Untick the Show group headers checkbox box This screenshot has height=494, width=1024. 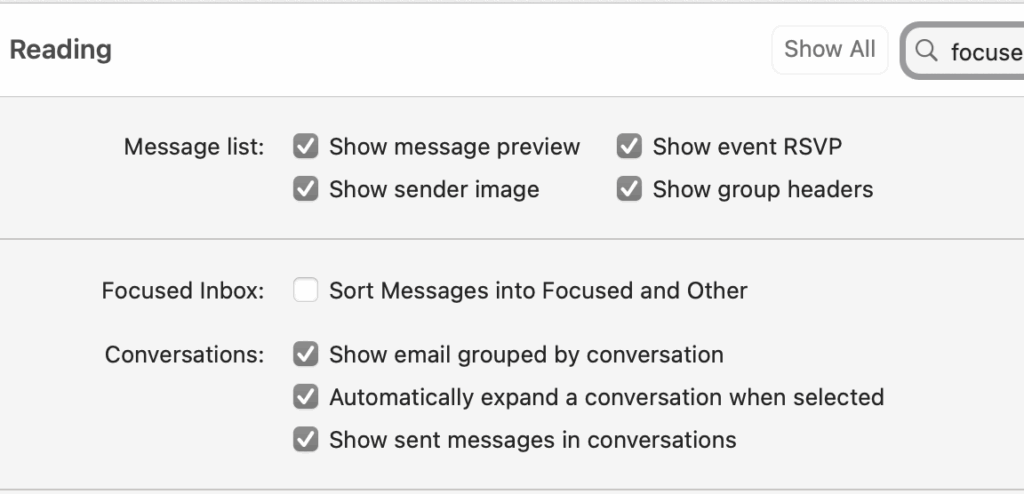pyautogui.click(x=630, y=189)
